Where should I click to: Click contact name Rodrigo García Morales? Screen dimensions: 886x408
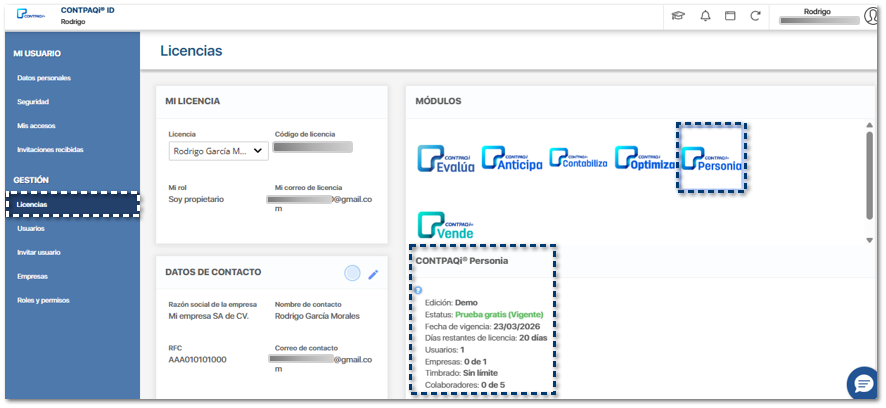click(317, 316)
